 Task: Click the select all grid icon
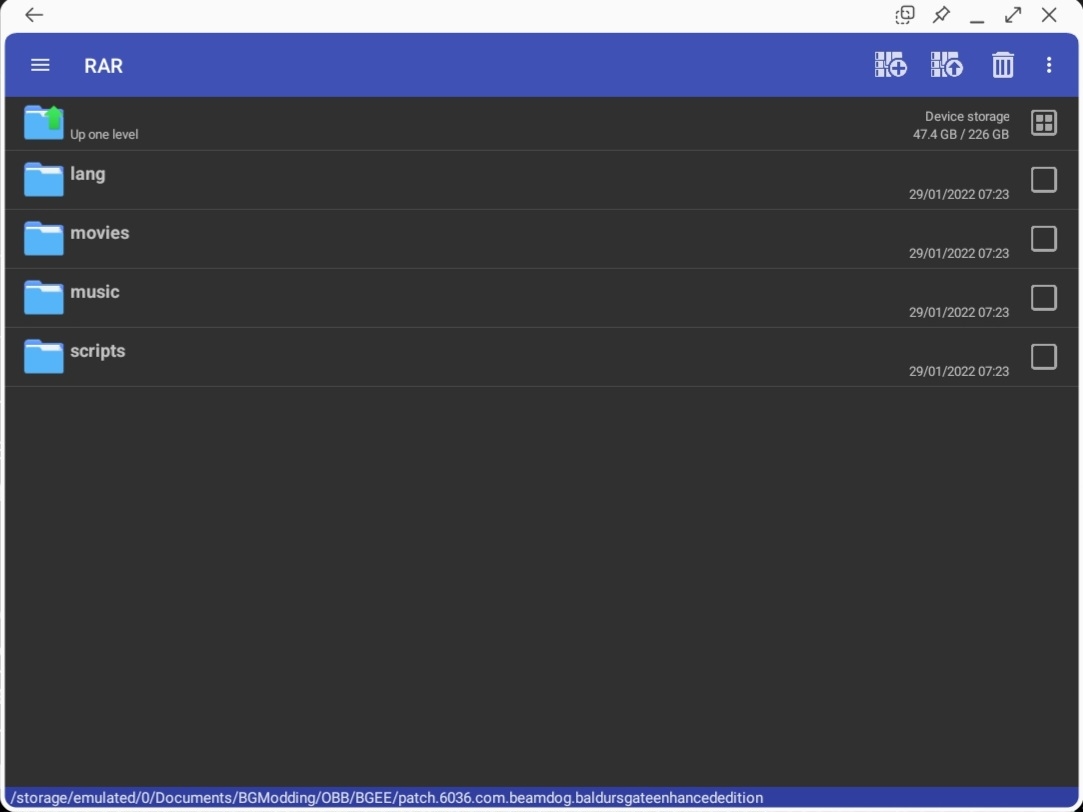[x=1043, y=123]
